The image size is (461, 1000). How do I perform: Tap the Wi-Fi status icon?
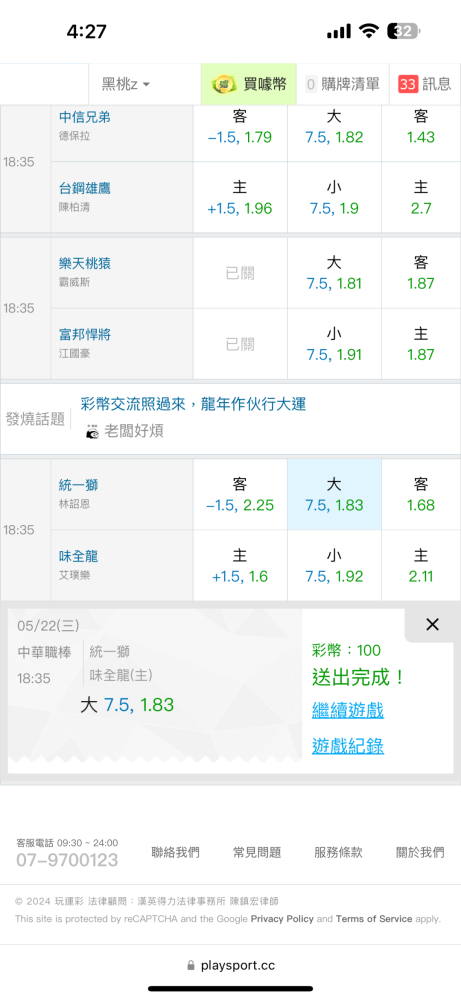pyautogui.click(x=369, y=31)
